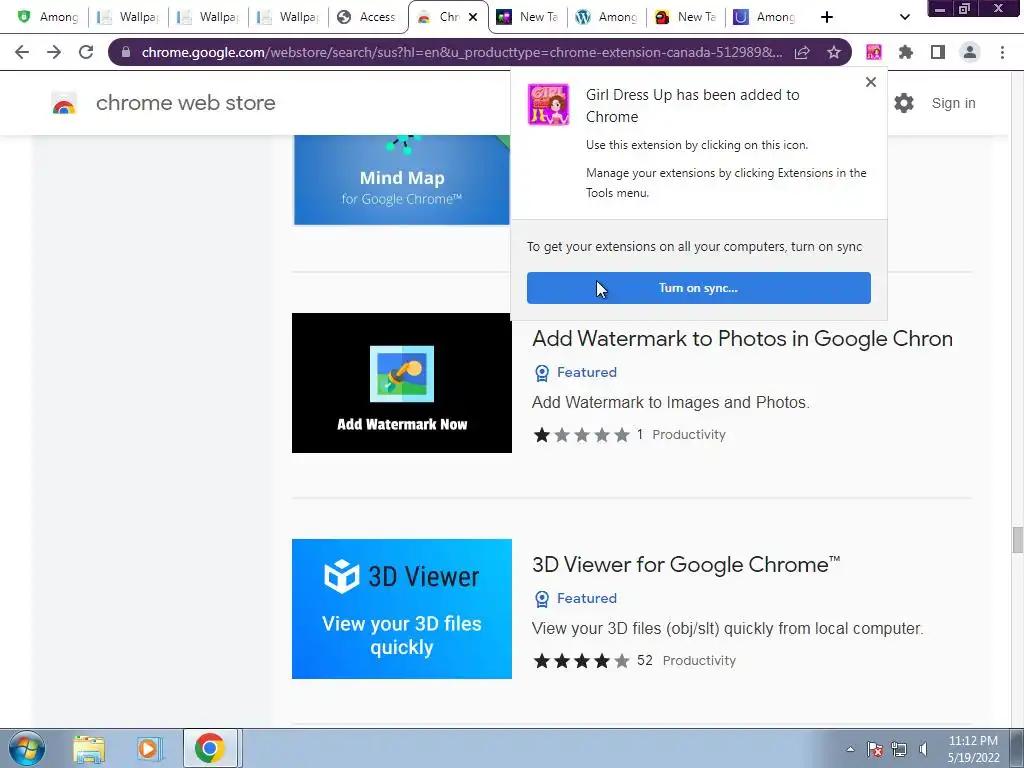Bookmark this page with the star icon
Screen dimensions: 1024x768
[x=834, y=52]
